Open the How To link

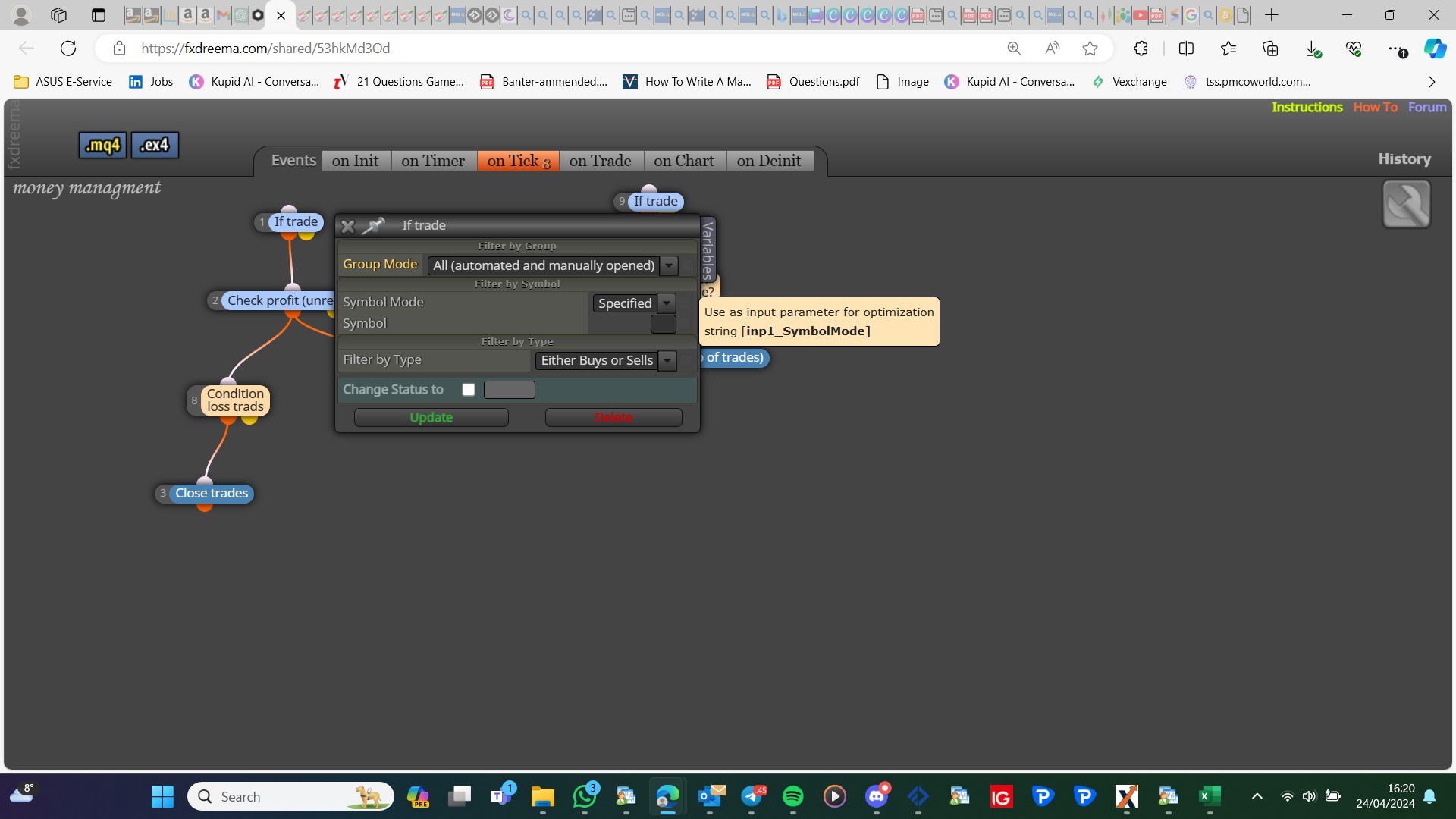click(1376, 107)
